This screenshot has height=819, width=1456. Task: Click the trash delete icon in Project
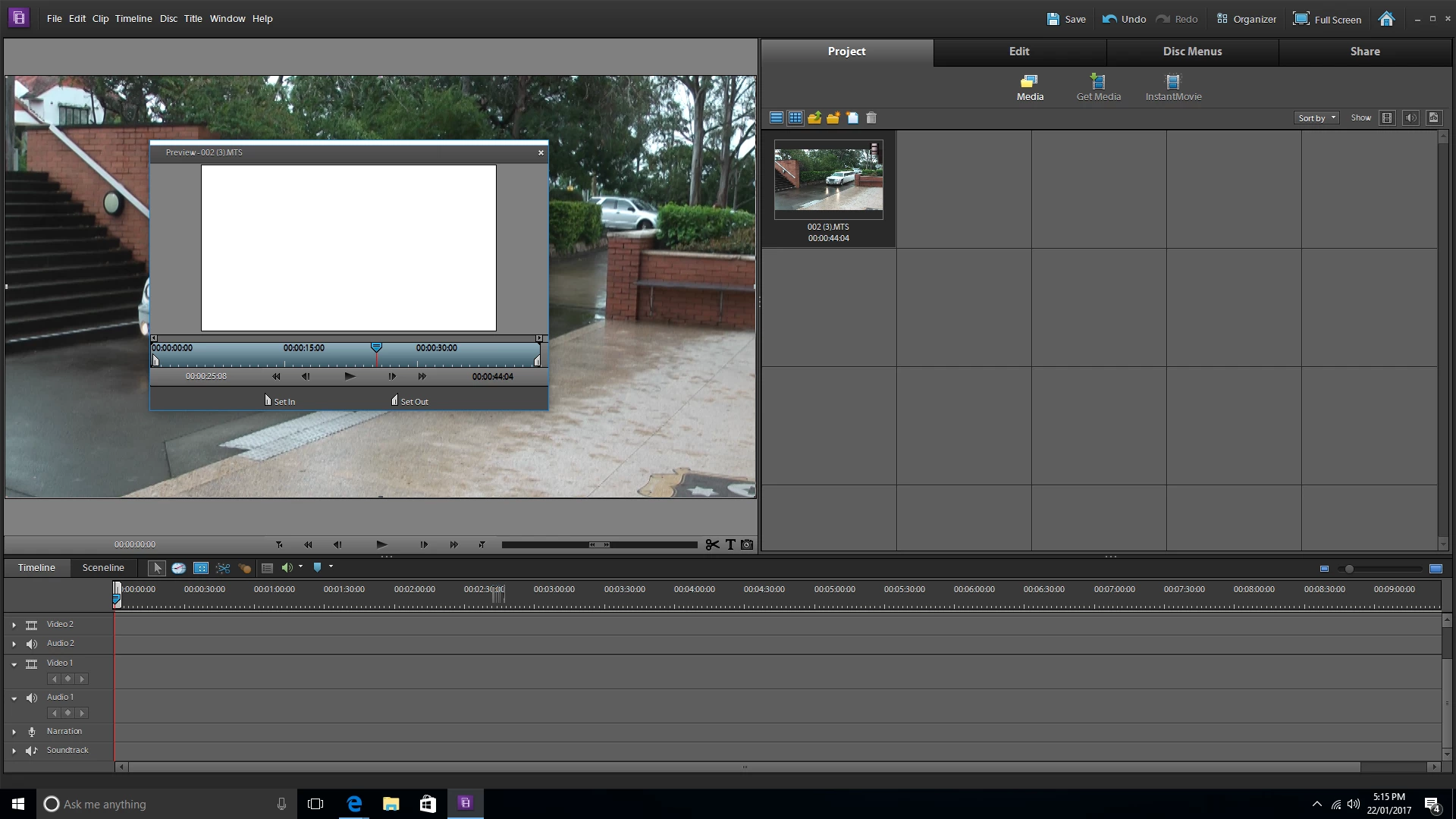pos(871,118)
